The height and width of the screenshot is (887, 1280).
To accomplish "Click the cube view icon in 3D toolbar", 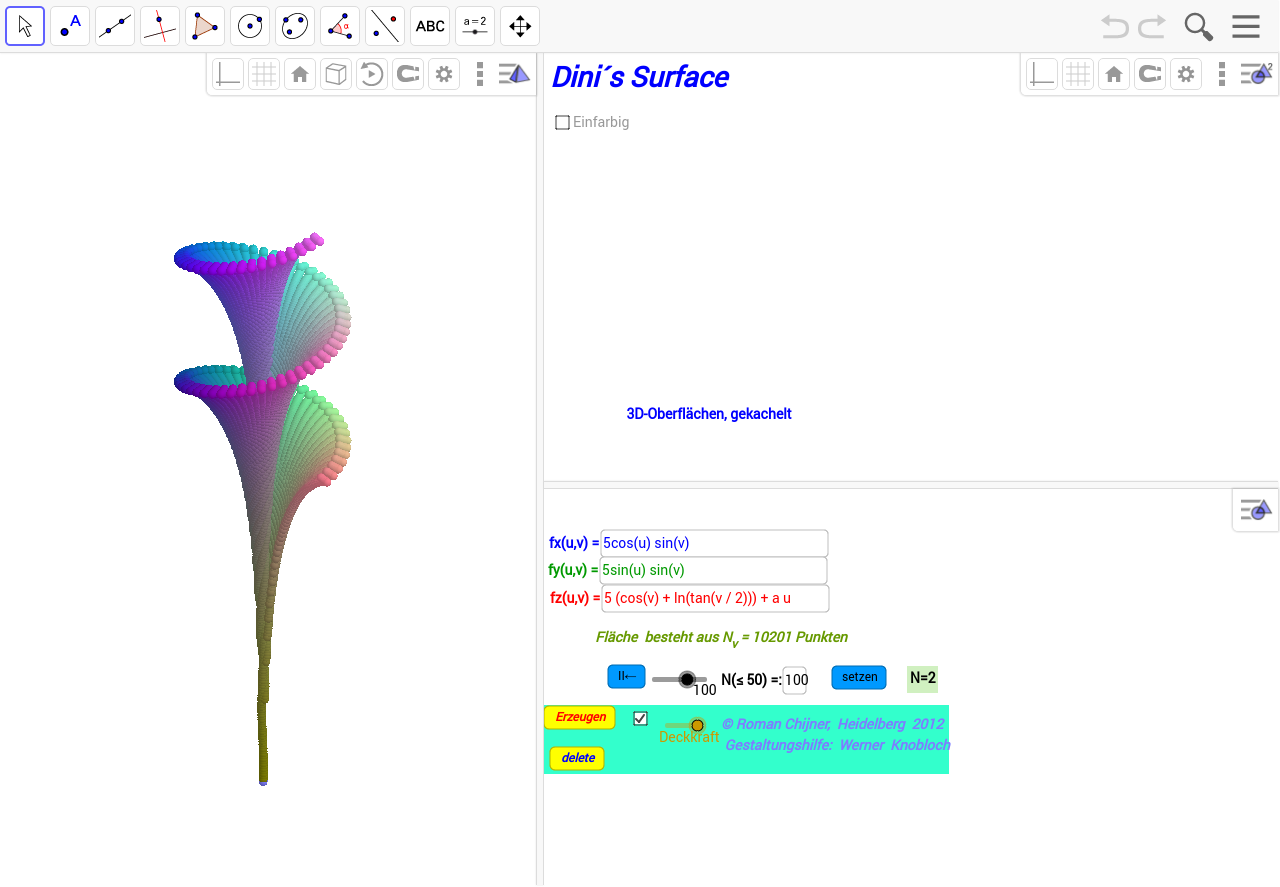I will click(335, 73).
